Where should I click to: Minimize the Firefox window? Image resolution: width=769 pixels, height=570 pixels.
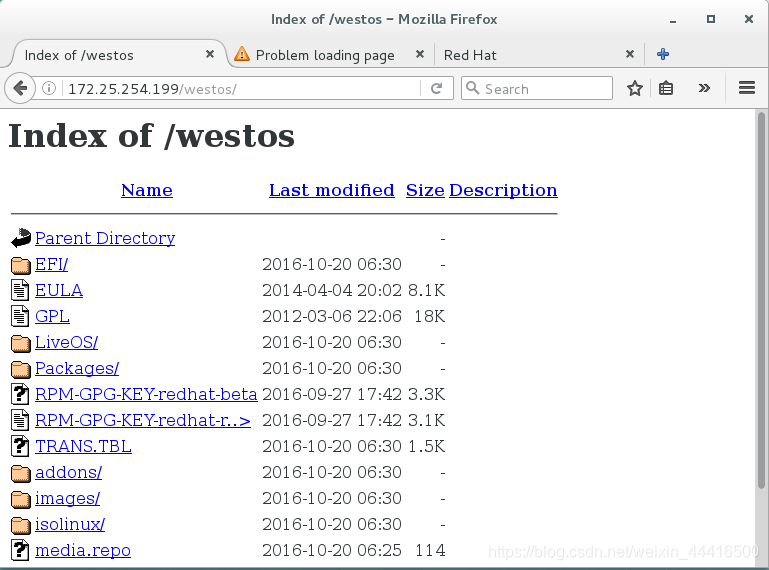coord(673,20)
